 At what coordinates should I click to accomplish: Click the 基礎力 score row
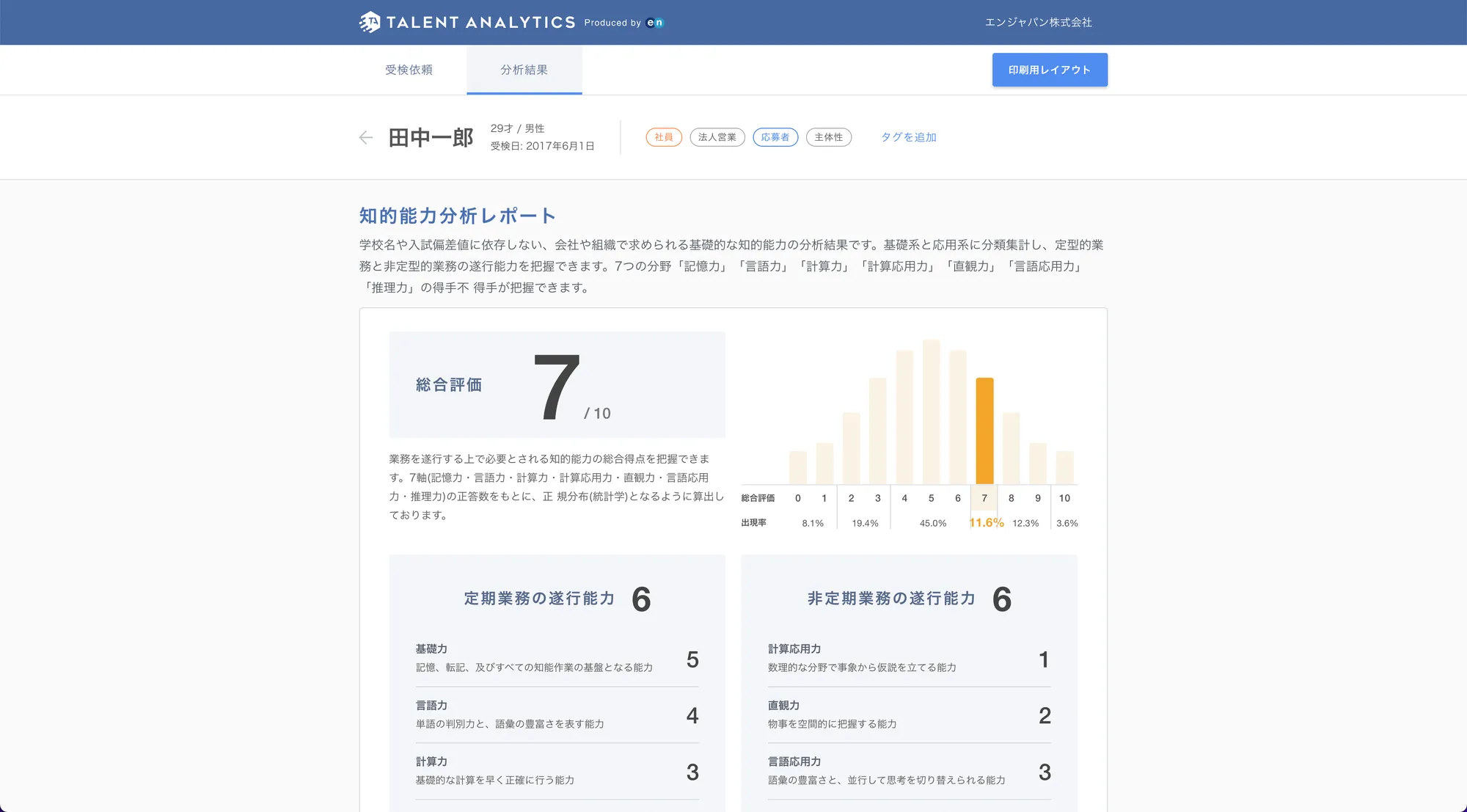[x=557, y=658]
